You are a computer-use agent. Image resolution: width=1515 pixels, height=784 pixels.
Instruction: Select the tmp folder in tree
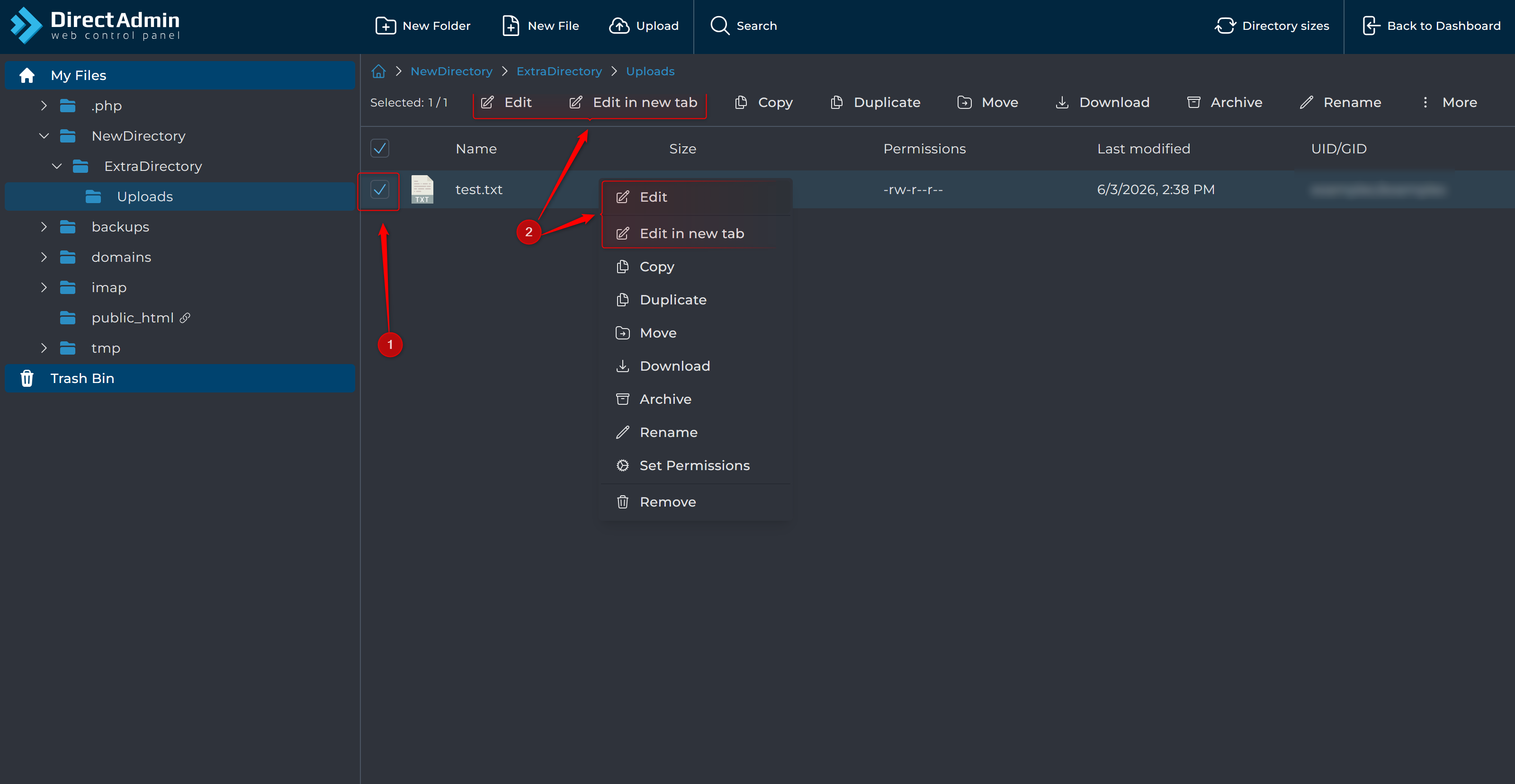point(106,348)
